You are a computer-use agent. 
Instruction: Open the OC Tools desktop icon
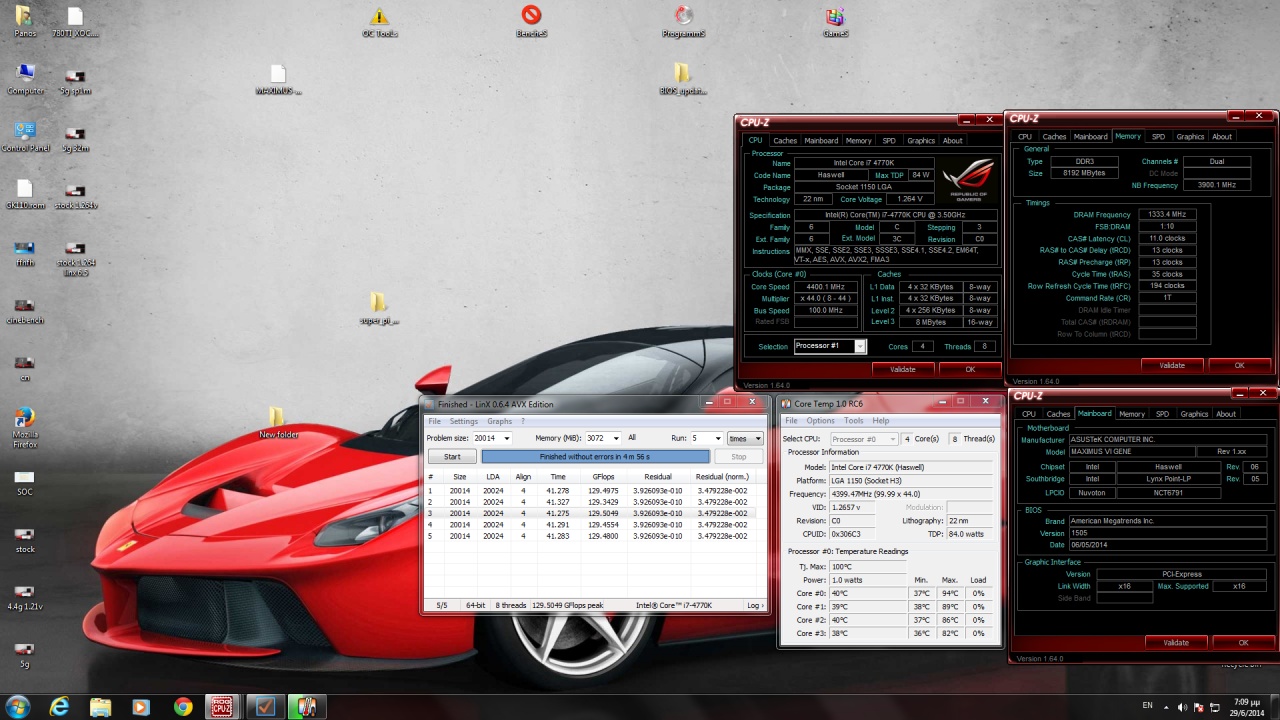[x=379, y=22]
